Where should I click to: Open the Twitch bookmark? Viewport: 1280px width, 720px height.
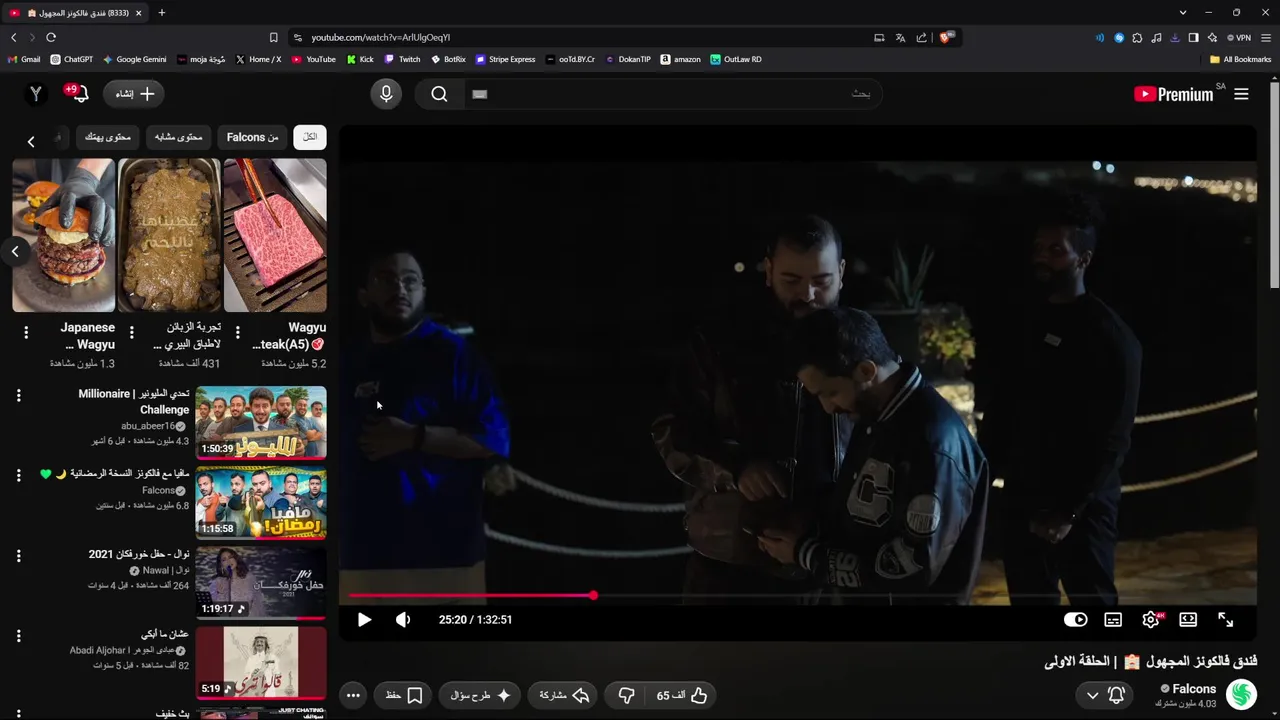[x=403, y=59]
